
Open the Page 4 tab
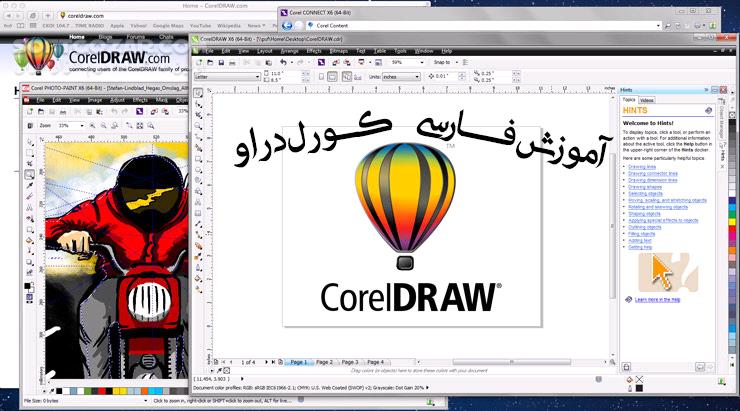[x=375, y=362]
